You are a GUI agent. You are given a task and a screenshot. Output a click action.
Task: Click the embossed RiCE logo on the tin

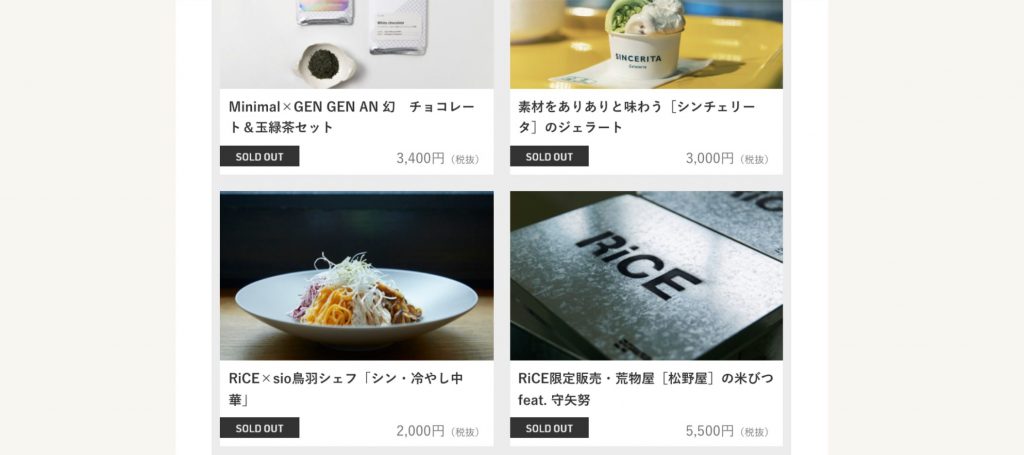(639, 264)
